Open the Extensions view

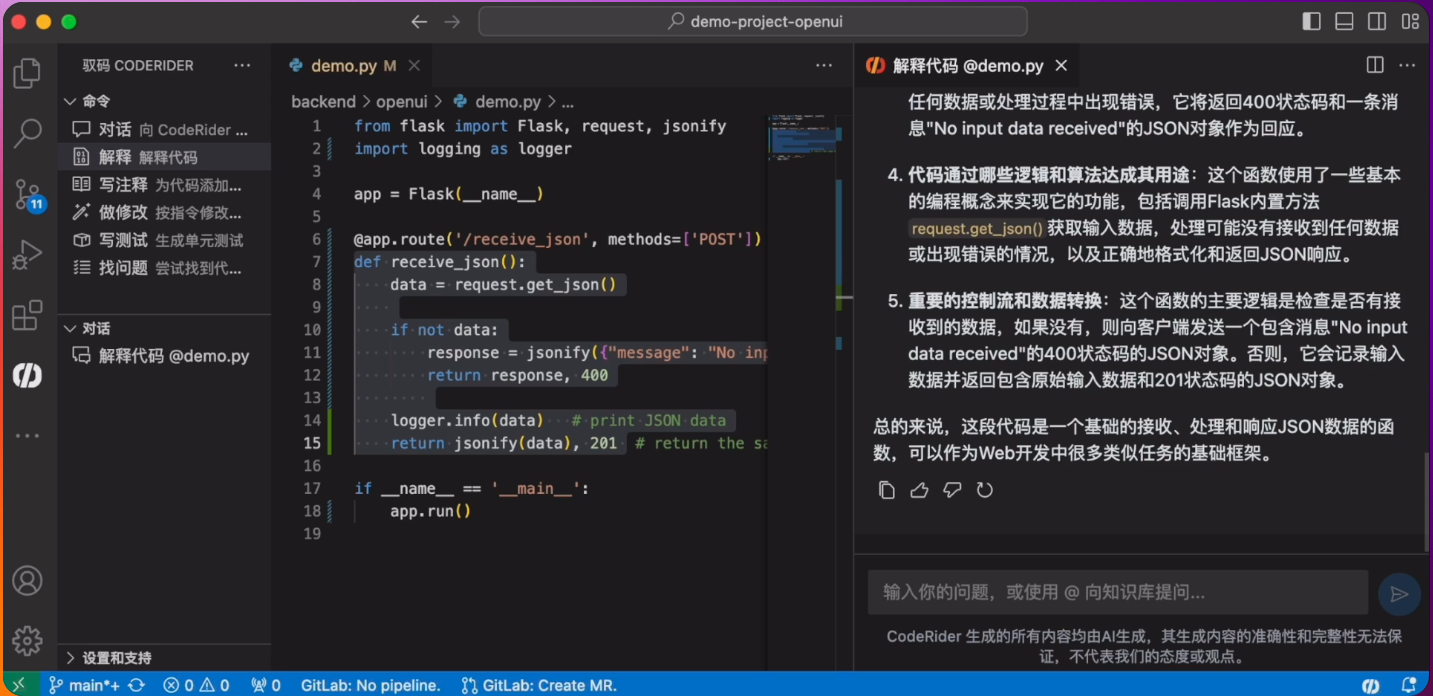click(x=27, y=315)
